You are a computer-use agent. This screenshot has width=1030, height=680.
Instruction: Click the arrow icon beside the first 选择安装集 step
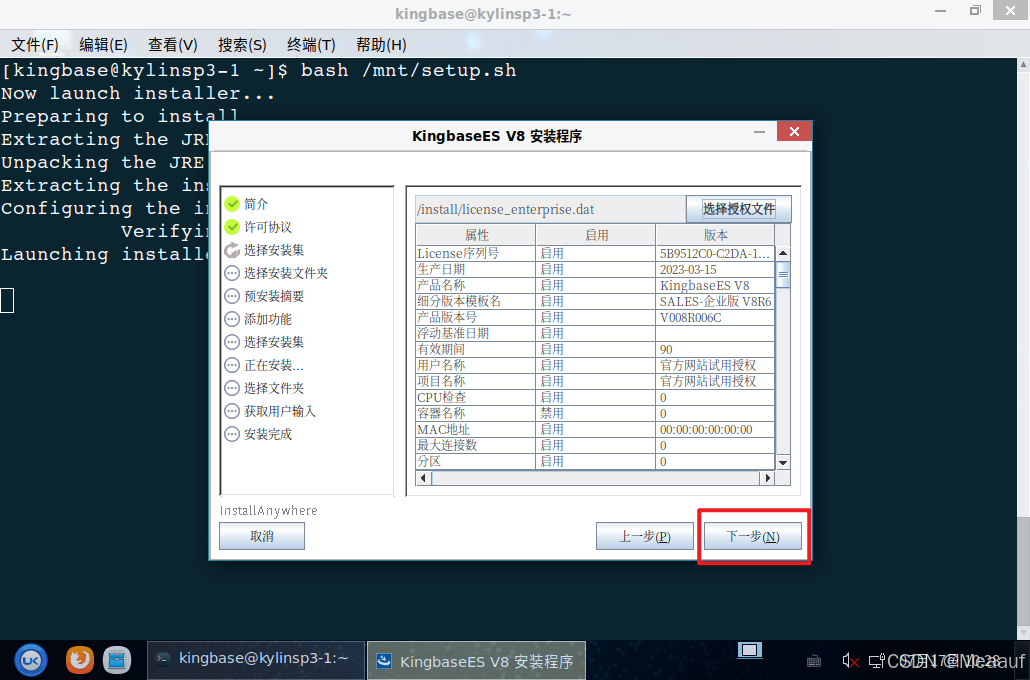point(232,250)
